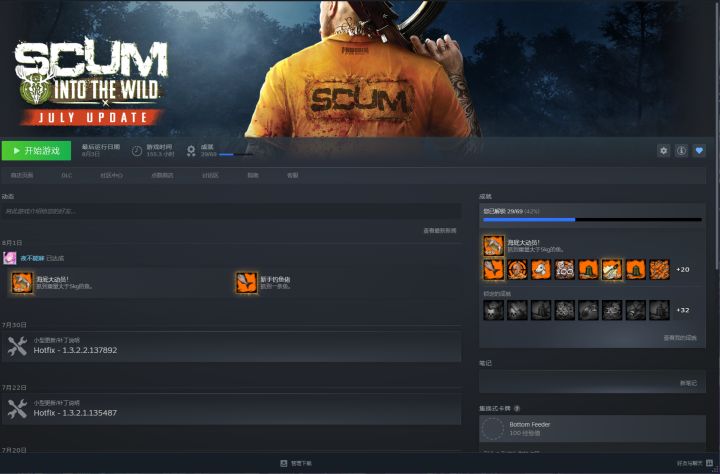This screenshot has height=474, width=720.
Task: Click the small achievement progress bar in header
Action: coord(236,155)
